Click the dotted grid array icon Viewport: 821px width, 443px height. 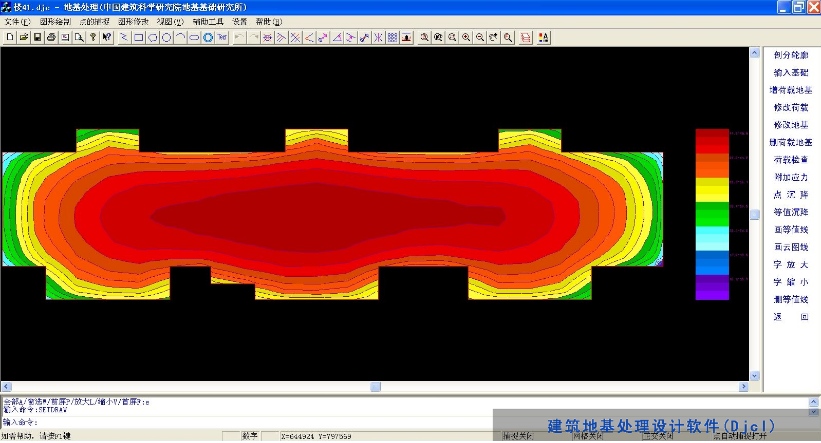click(x=392, y=37)
